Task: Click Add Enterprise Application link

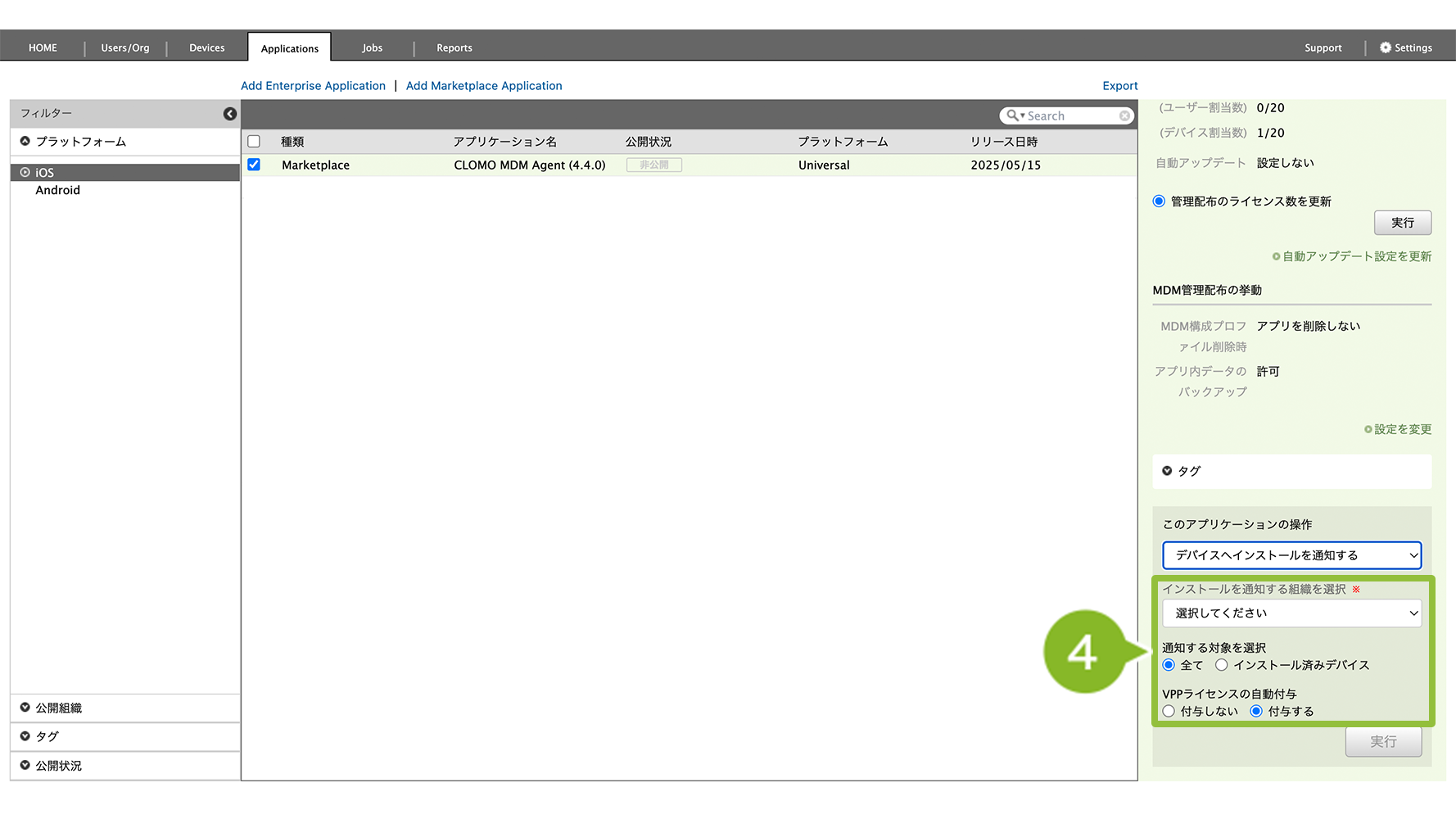Action: (313, 86)
